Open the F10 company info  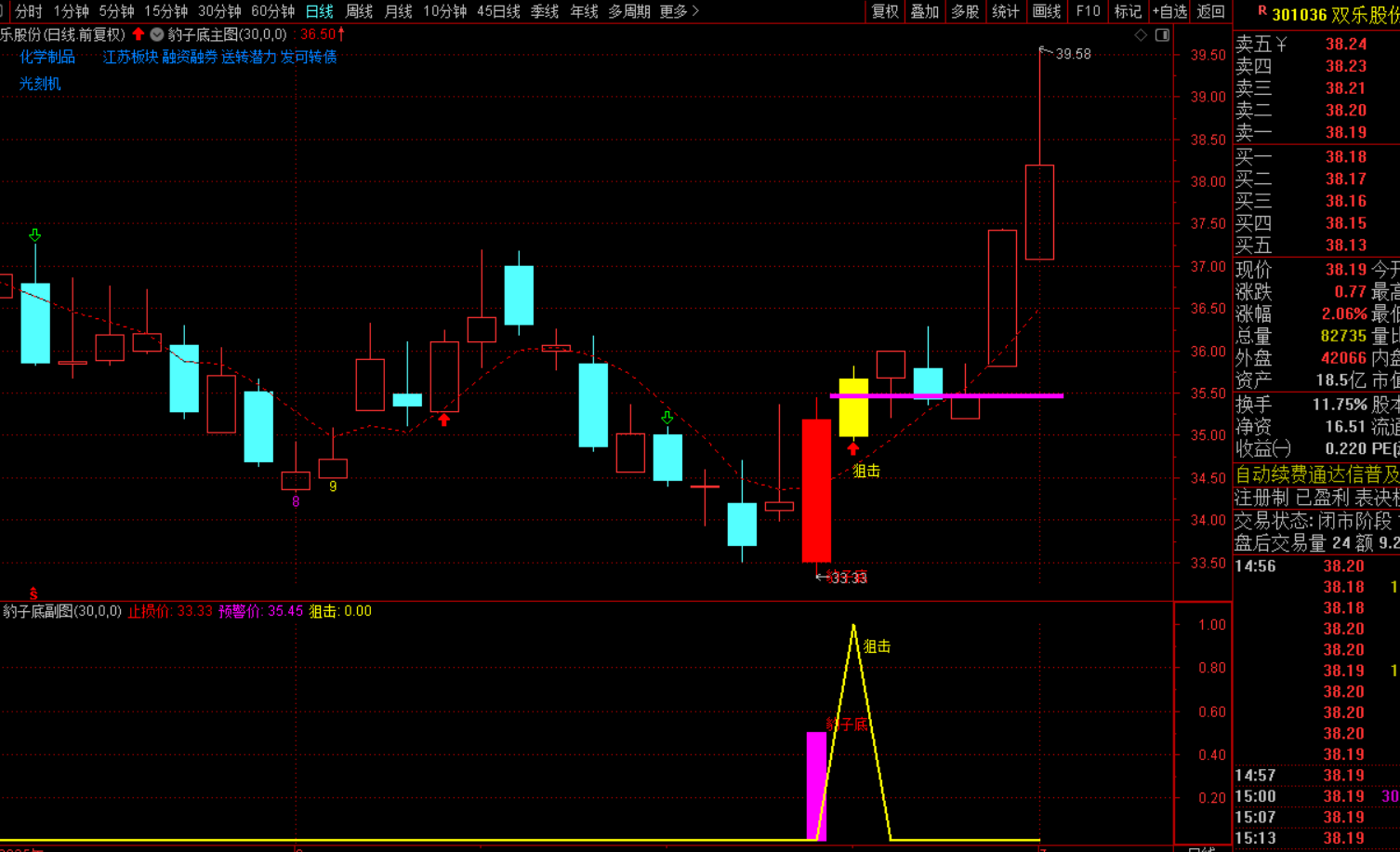(1088, 11)
